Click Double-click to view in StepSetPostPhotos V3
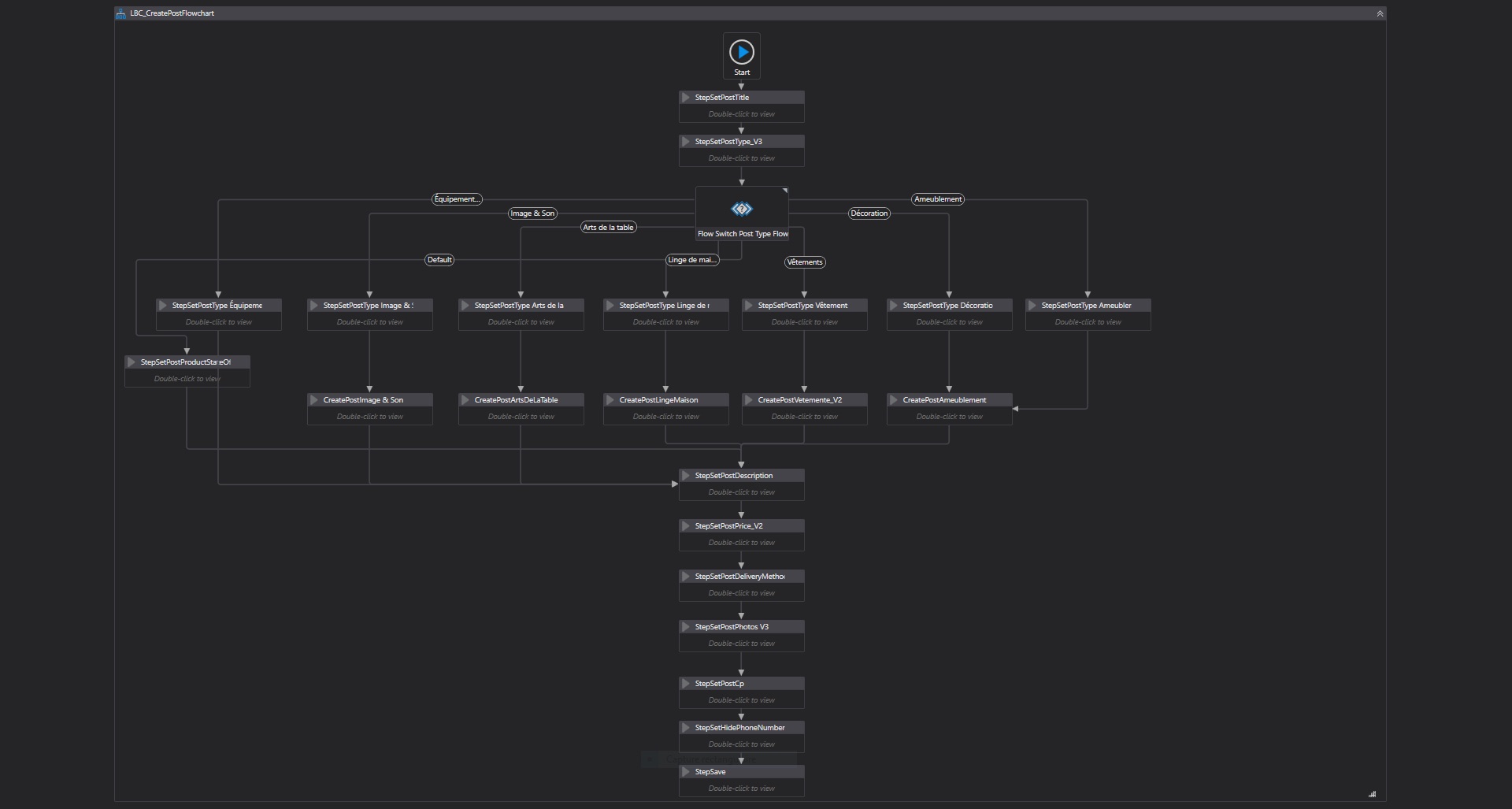The height and width of the screenshot is (809, 1512). tap(741, 644)
